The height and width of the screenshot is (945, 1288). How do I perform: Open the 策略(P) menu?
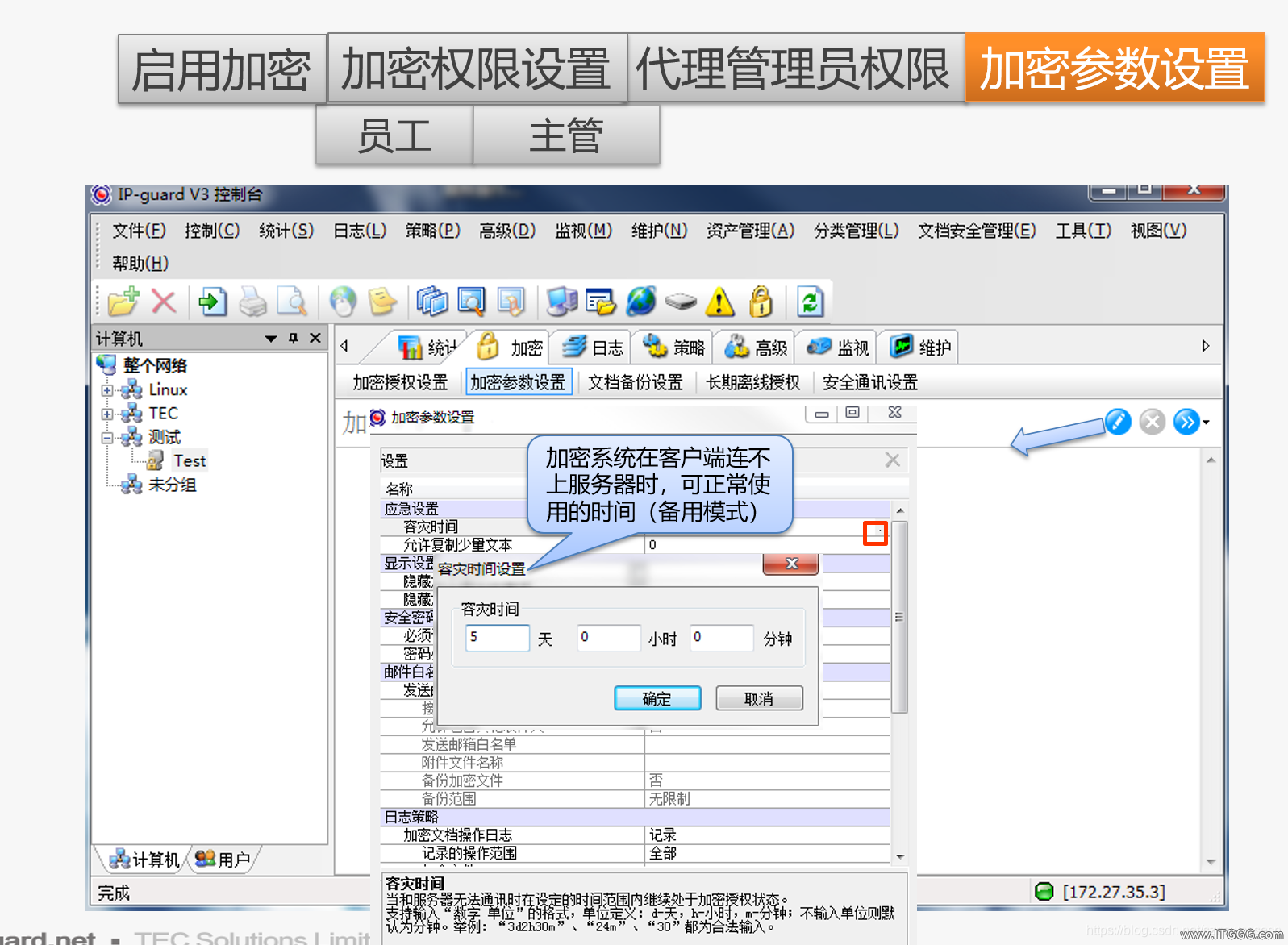(x=432, y=231)
